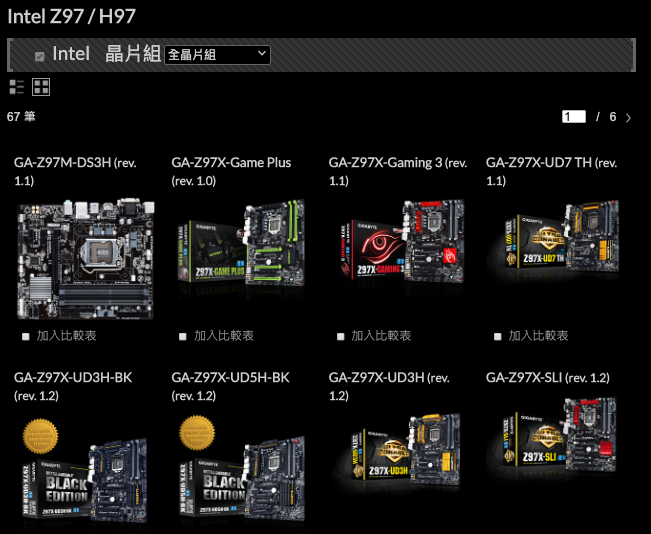Open GA-Z97M-DS3H (rev. 1.1) product link
This screenshot has width=651, height=534.
[x=76, y=171]
